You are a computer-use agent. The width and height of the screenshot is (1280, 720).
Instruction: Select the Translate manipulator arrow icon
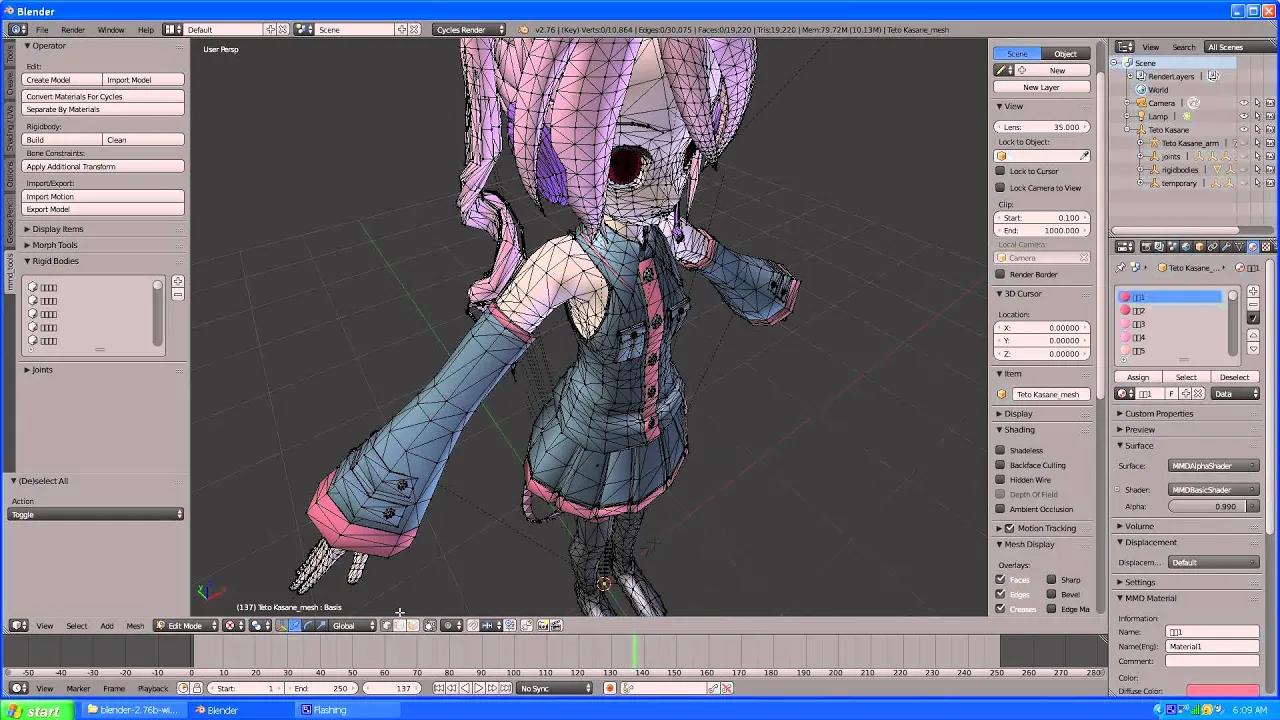pos(295,625)
